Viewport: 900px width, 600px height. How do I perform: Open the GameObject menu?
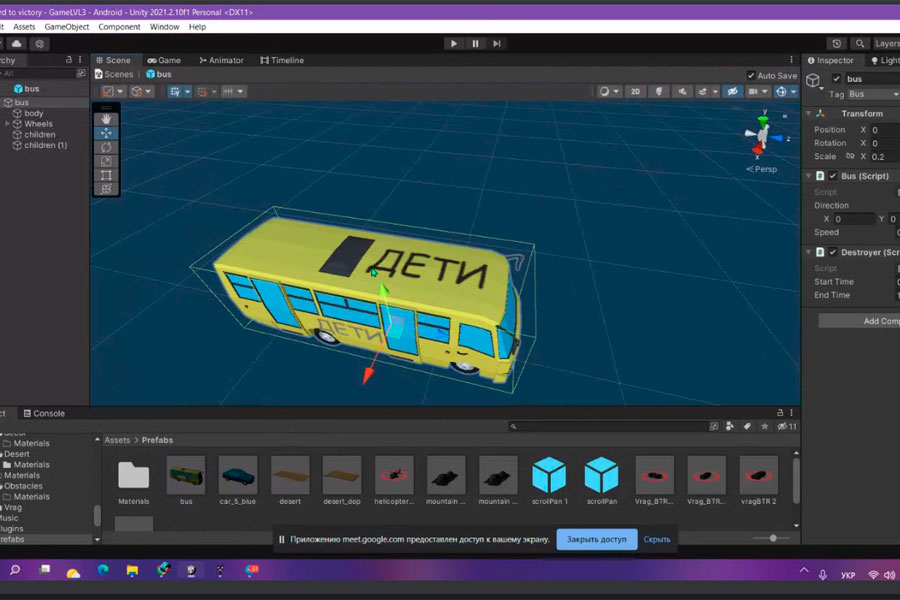click(66, 27)
